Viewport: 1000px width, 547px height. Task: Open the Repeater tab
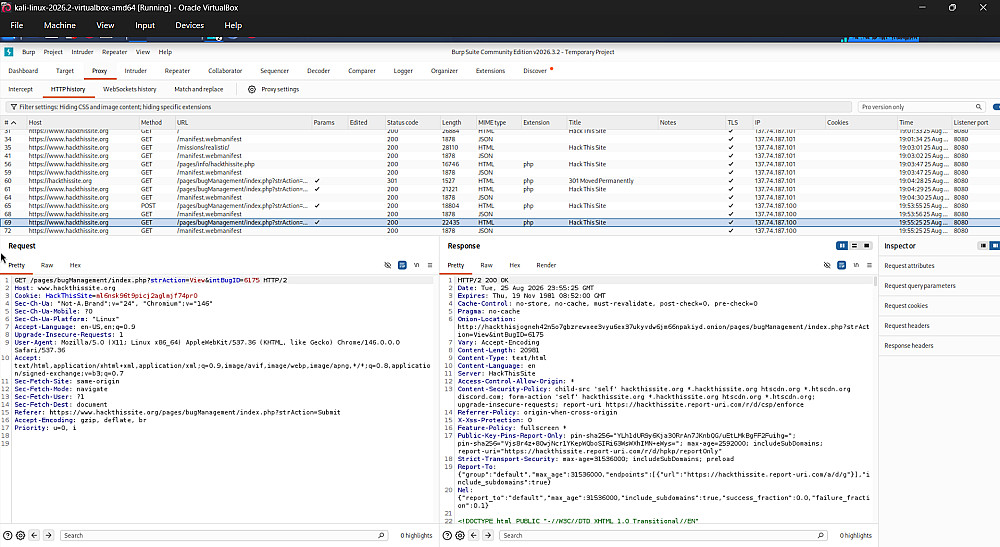[x=177, y=71]
